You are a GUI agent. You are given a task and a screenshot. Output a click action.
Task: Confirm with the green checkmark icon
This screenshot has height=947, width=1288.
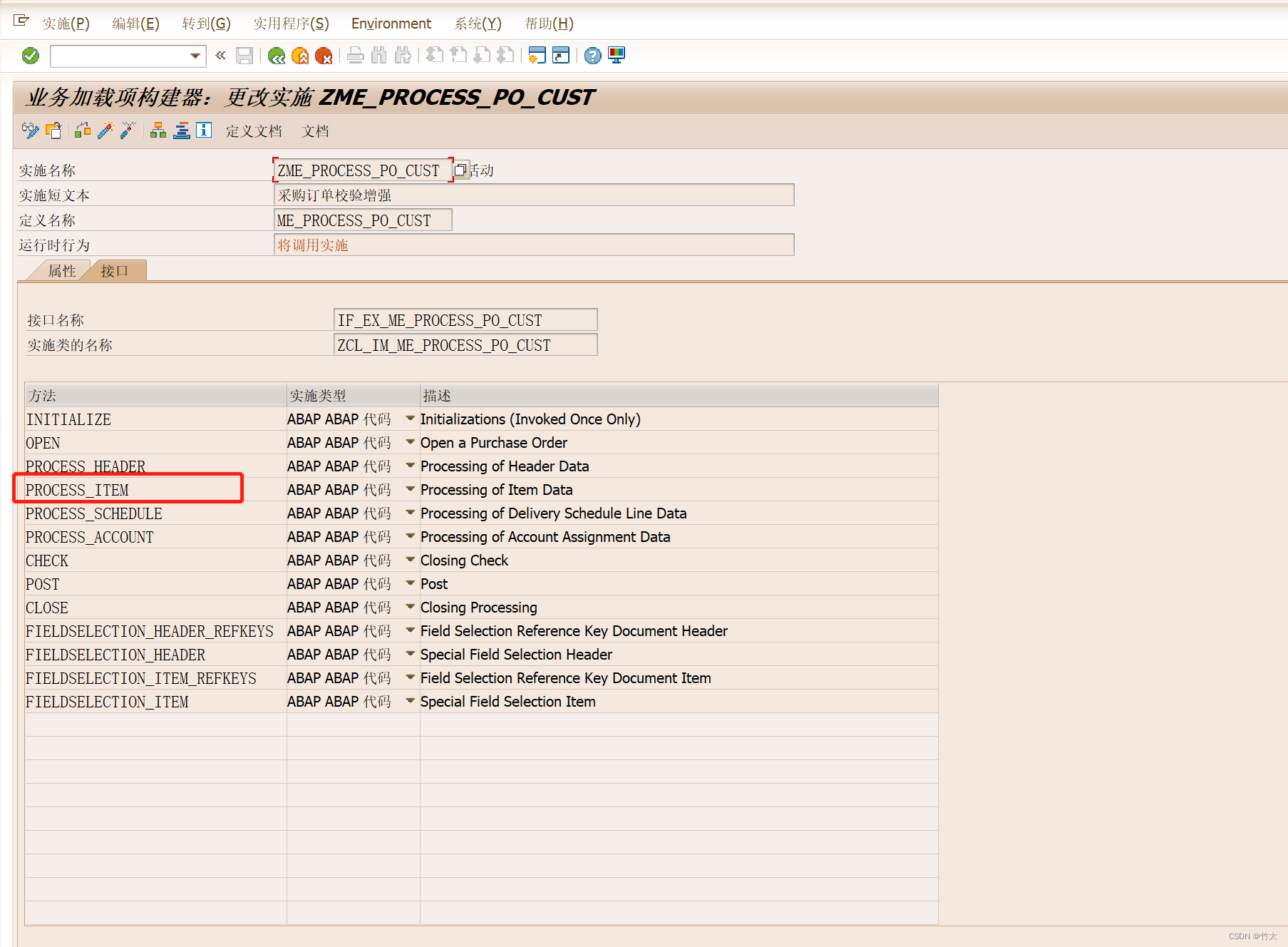click(x=30, y=56)
